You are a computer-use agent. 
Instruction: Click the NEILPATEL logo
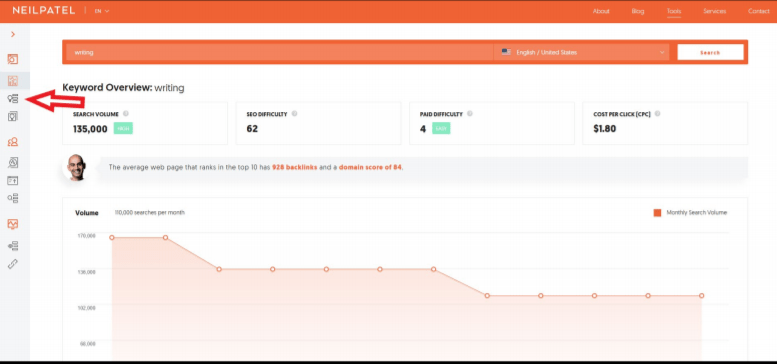tap(44, 10)
